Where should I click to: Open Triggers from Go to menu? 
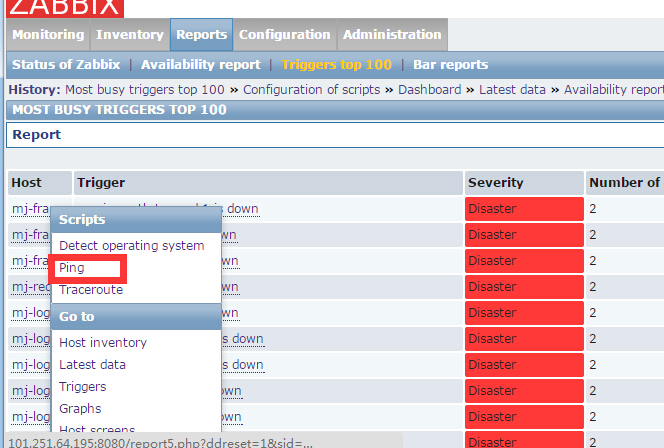point(83,387)
